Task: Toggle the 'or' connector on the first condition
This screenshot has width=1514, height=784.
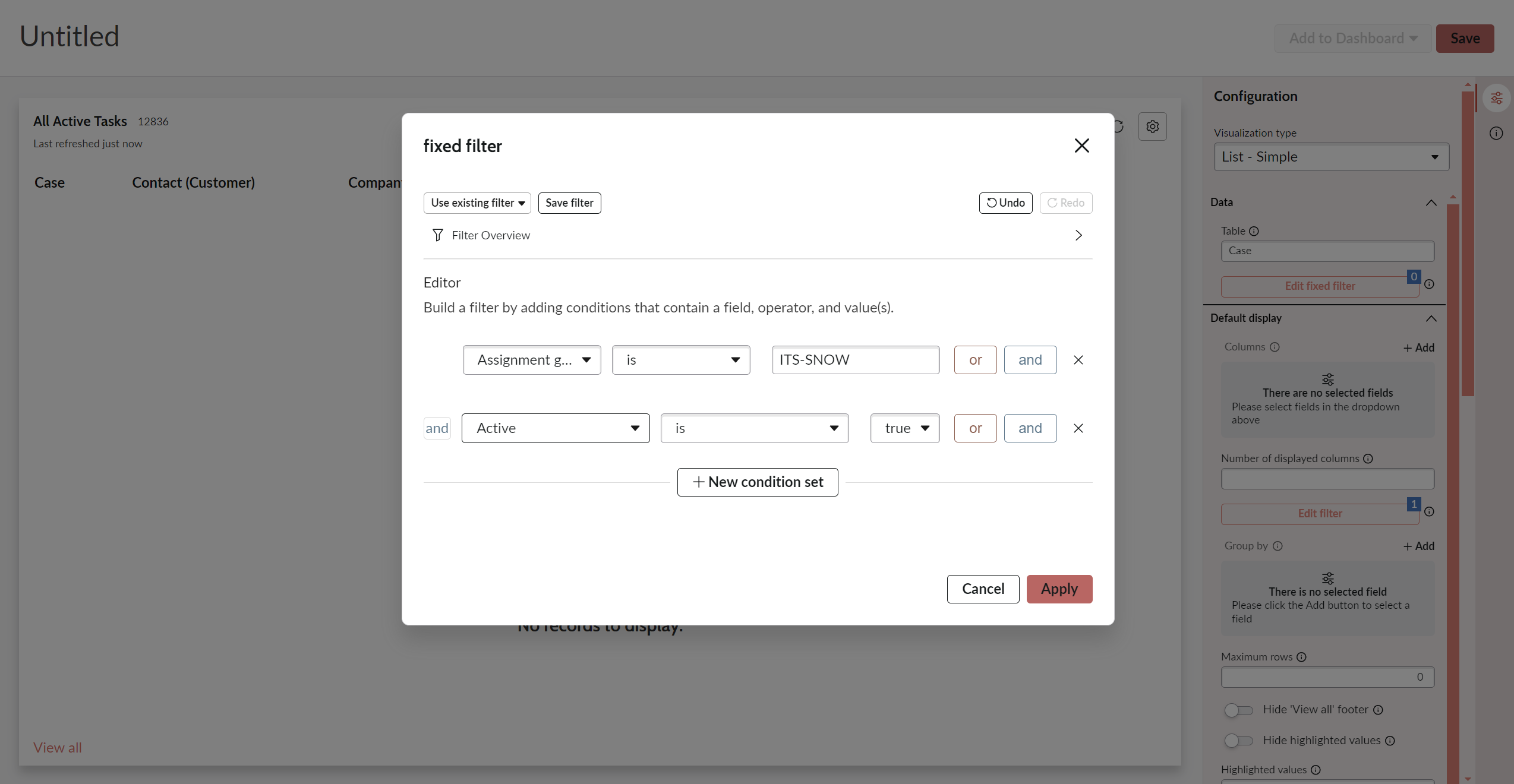Action: point(975,359)
